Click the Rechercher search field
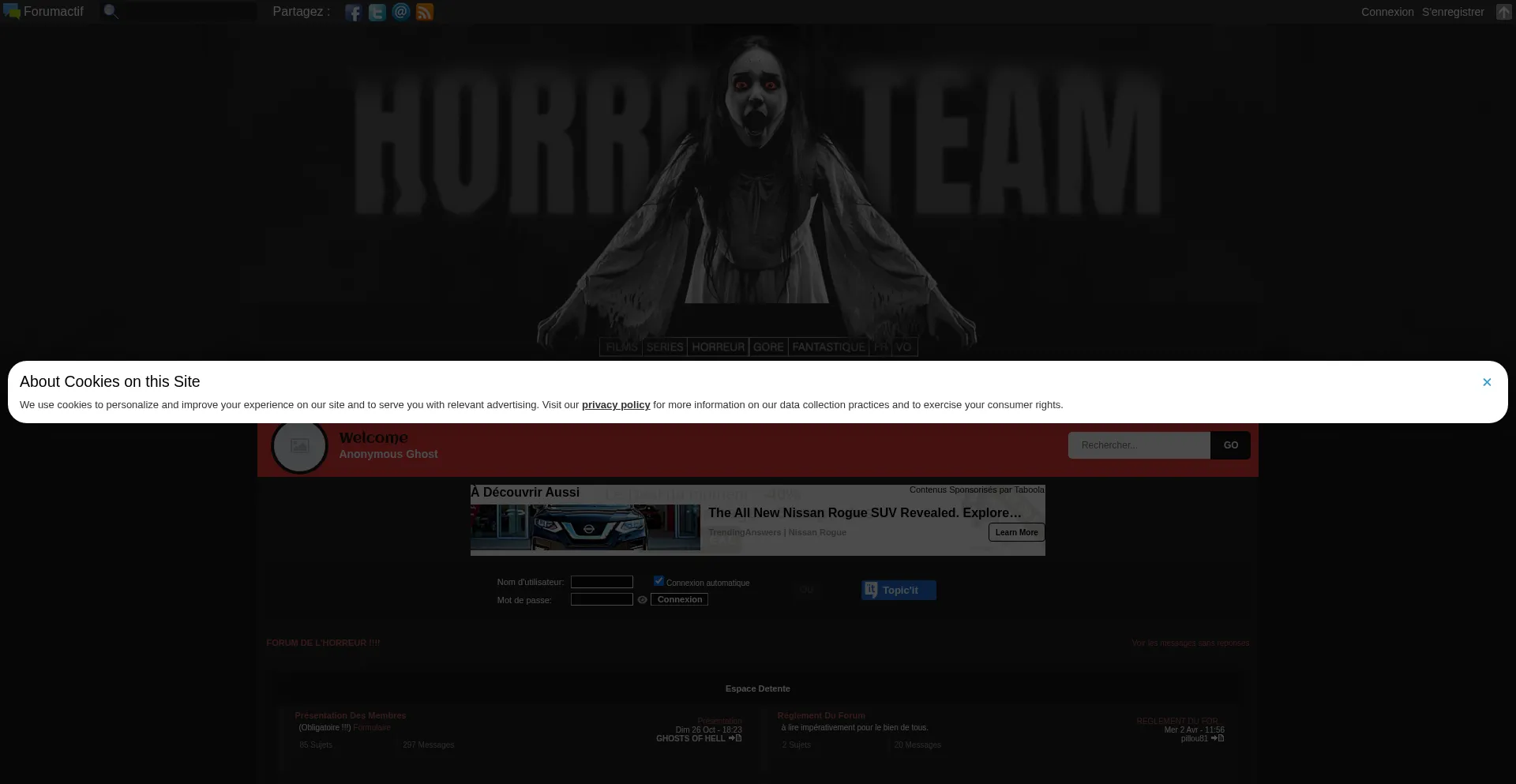The height and width of the screenshot is (784, 1516). [x=1139, y=445]
